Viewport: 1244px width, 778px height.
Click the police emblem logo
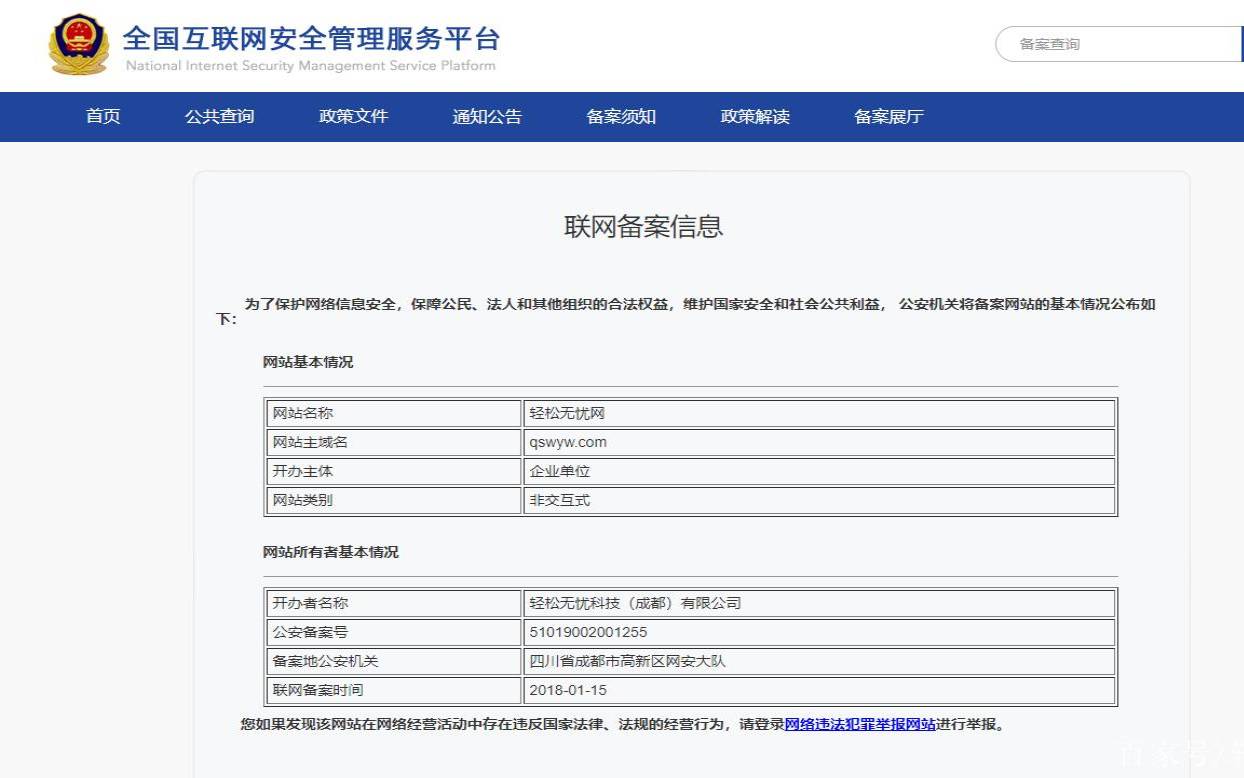(x=79, y=44)
